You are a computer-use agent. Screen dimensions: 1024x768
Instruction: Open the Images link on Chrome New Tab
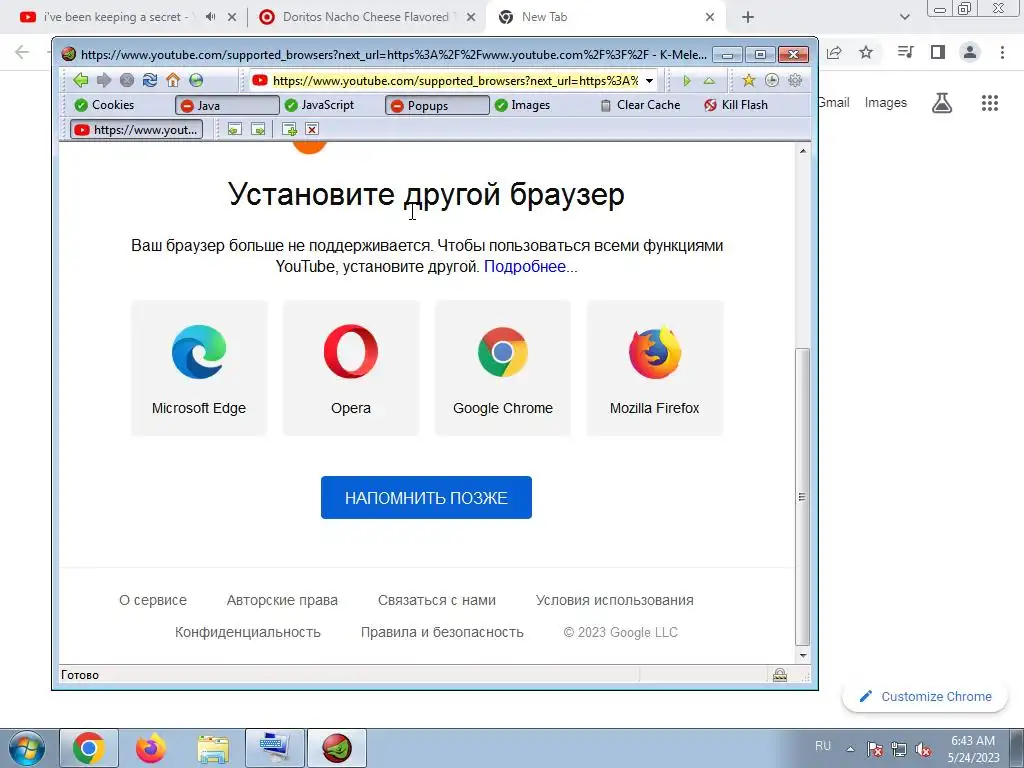[x=886, y=103]
